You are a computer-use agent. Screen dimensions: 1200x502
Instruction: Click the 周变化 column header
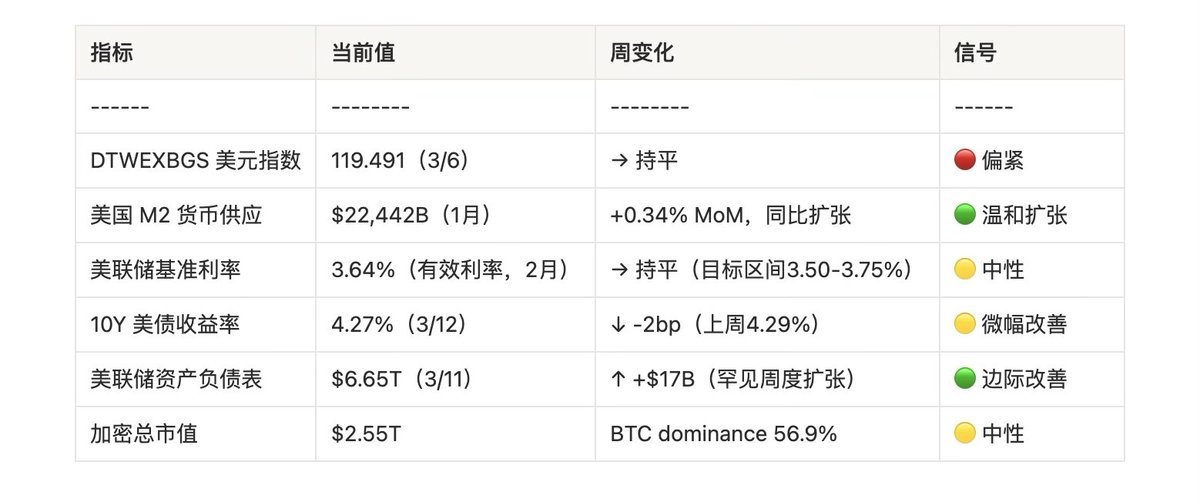642,53
